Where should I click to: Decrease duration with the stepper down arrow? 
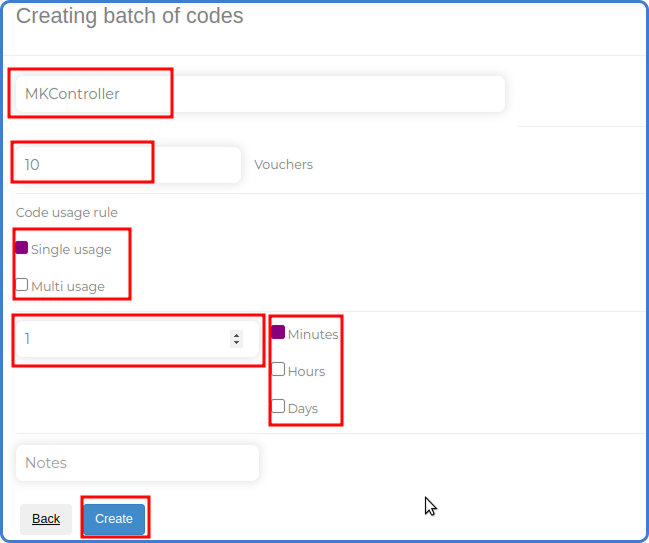point(236,343)
